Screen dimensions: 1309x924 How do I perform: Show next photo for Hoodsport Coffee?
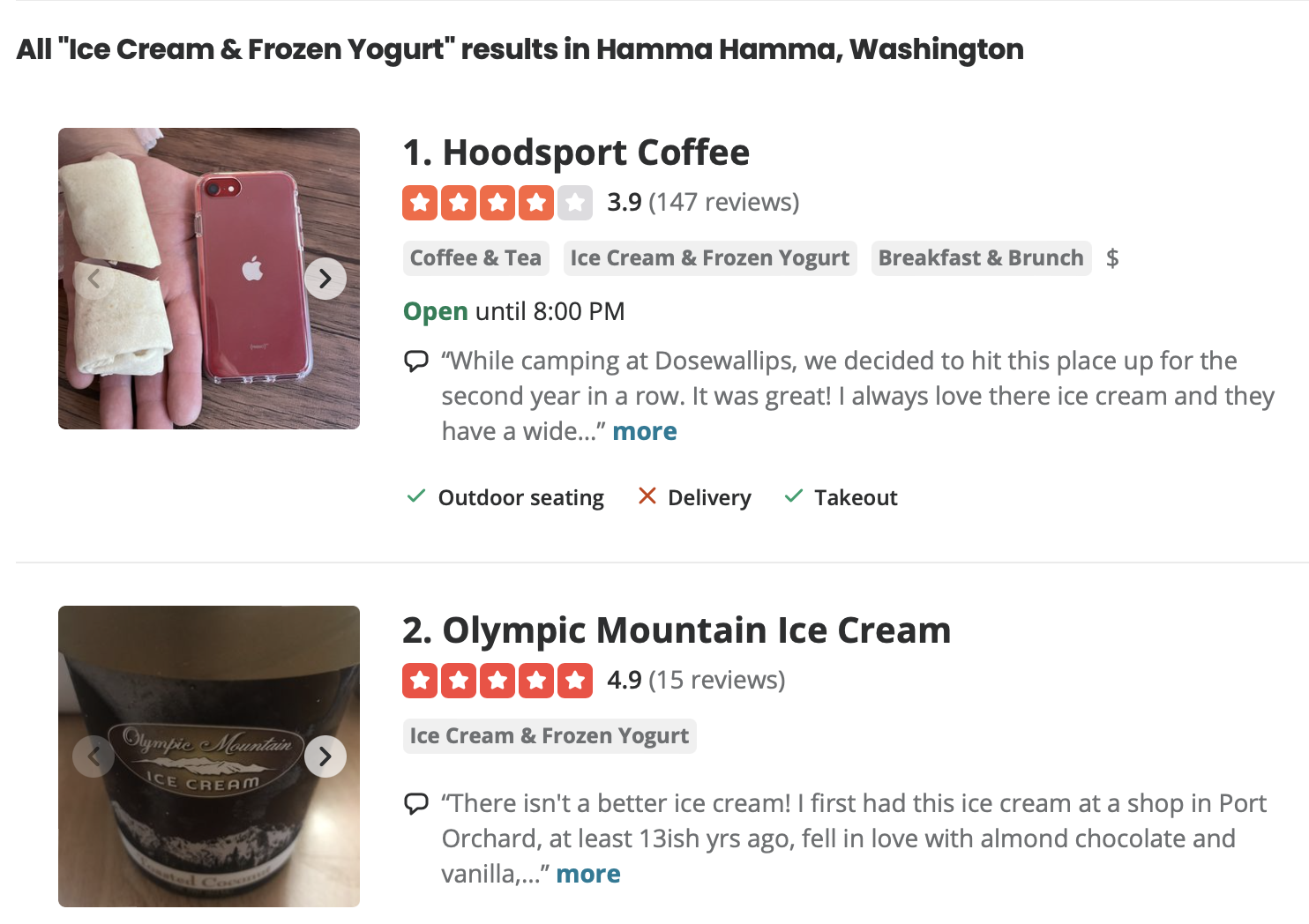coord(325,279)
